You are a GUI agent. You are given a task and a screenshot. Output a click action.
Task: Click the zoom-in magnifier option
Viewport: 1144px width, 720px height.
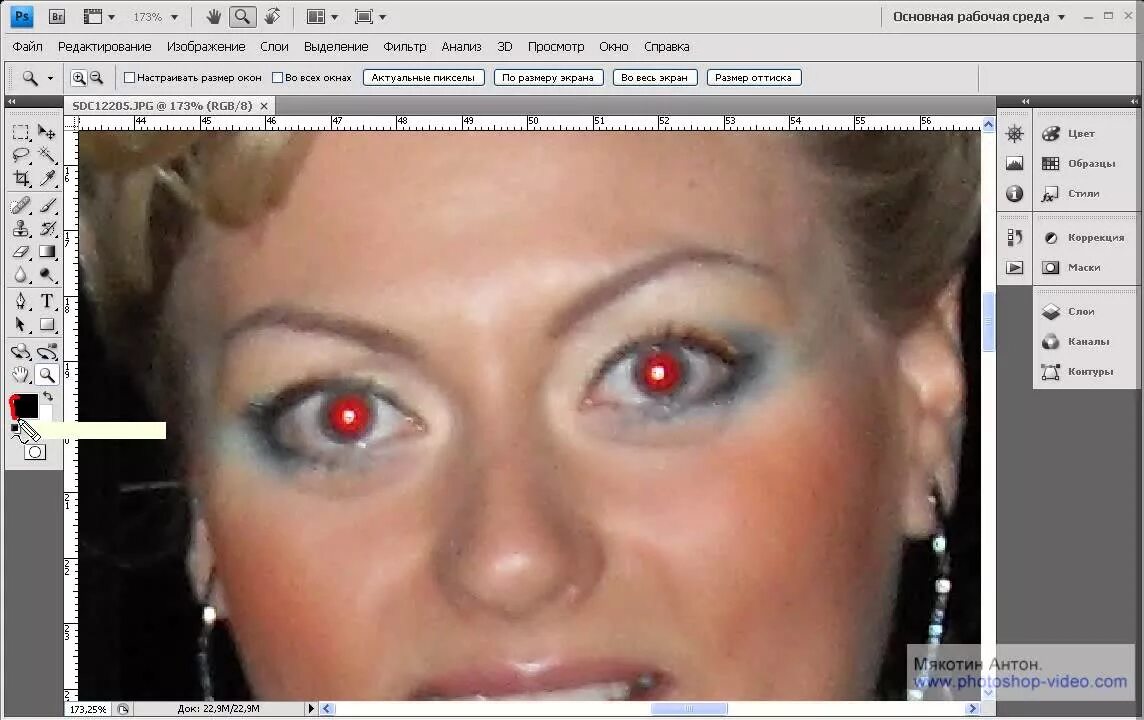pyautogui.click(x=79, y=77)
